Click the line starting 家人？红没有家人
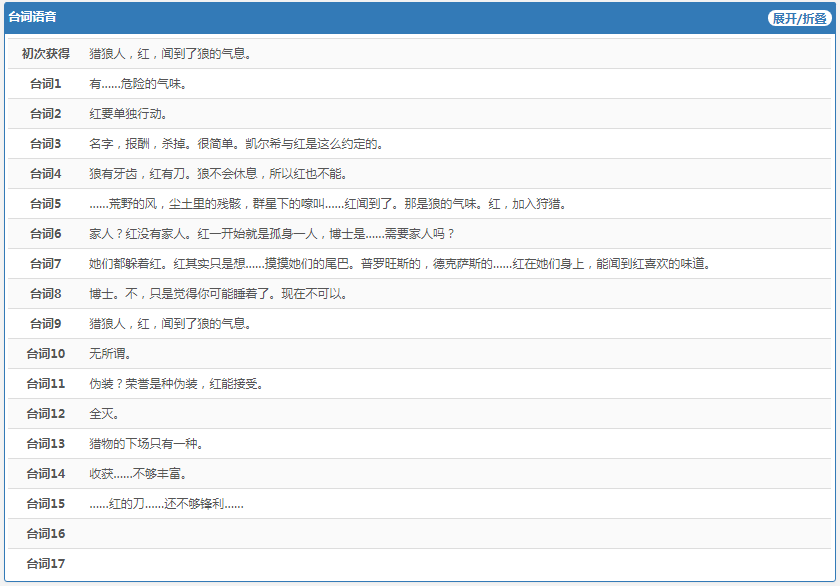This screenshot has height=586, width=840. point(272,234)
